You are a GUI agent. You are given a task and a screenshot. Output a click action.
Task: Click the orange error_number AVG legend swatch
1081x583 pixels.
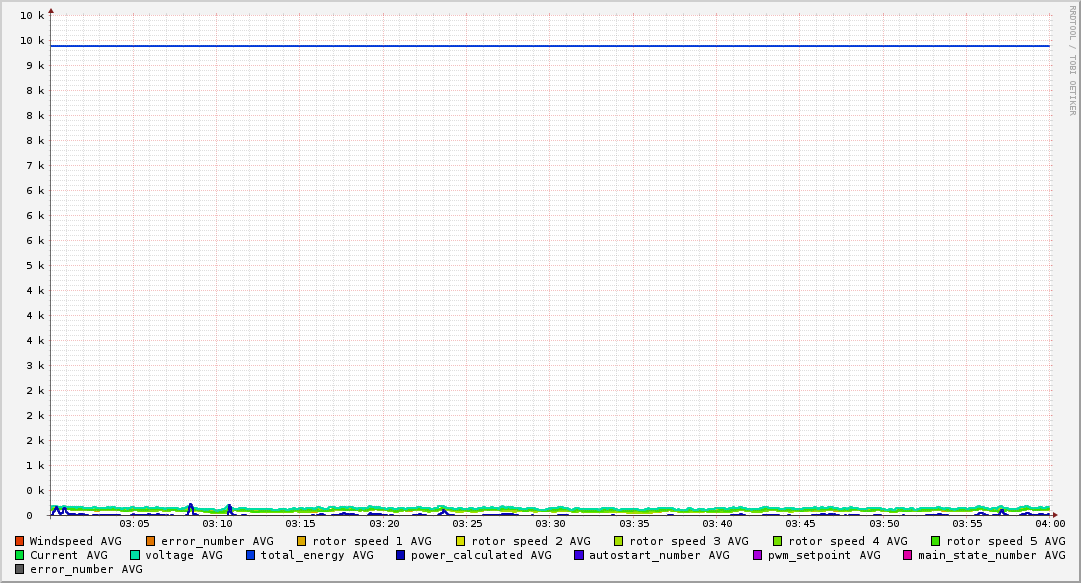pyautogui.click(x=151, y=541)
